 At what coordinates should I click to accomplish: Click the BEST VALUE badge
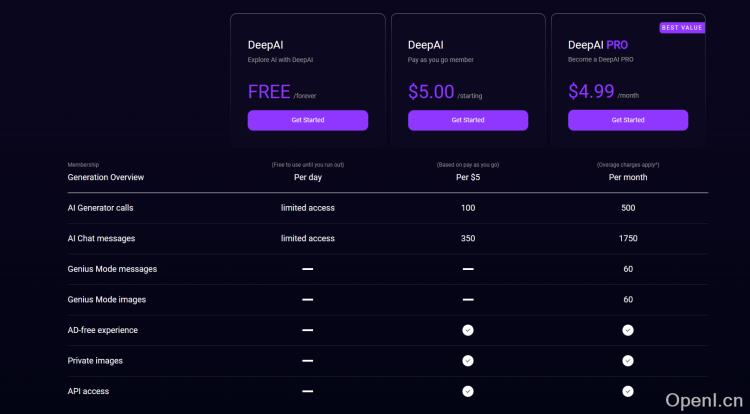(682, 28)
